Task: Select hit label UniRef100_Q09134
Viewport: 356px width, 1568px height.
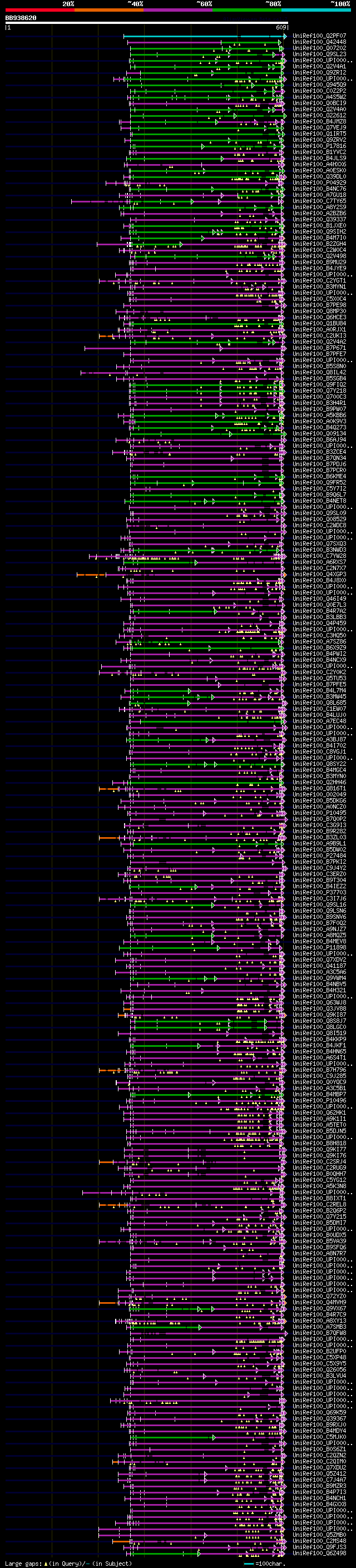Action: [319, 434]
